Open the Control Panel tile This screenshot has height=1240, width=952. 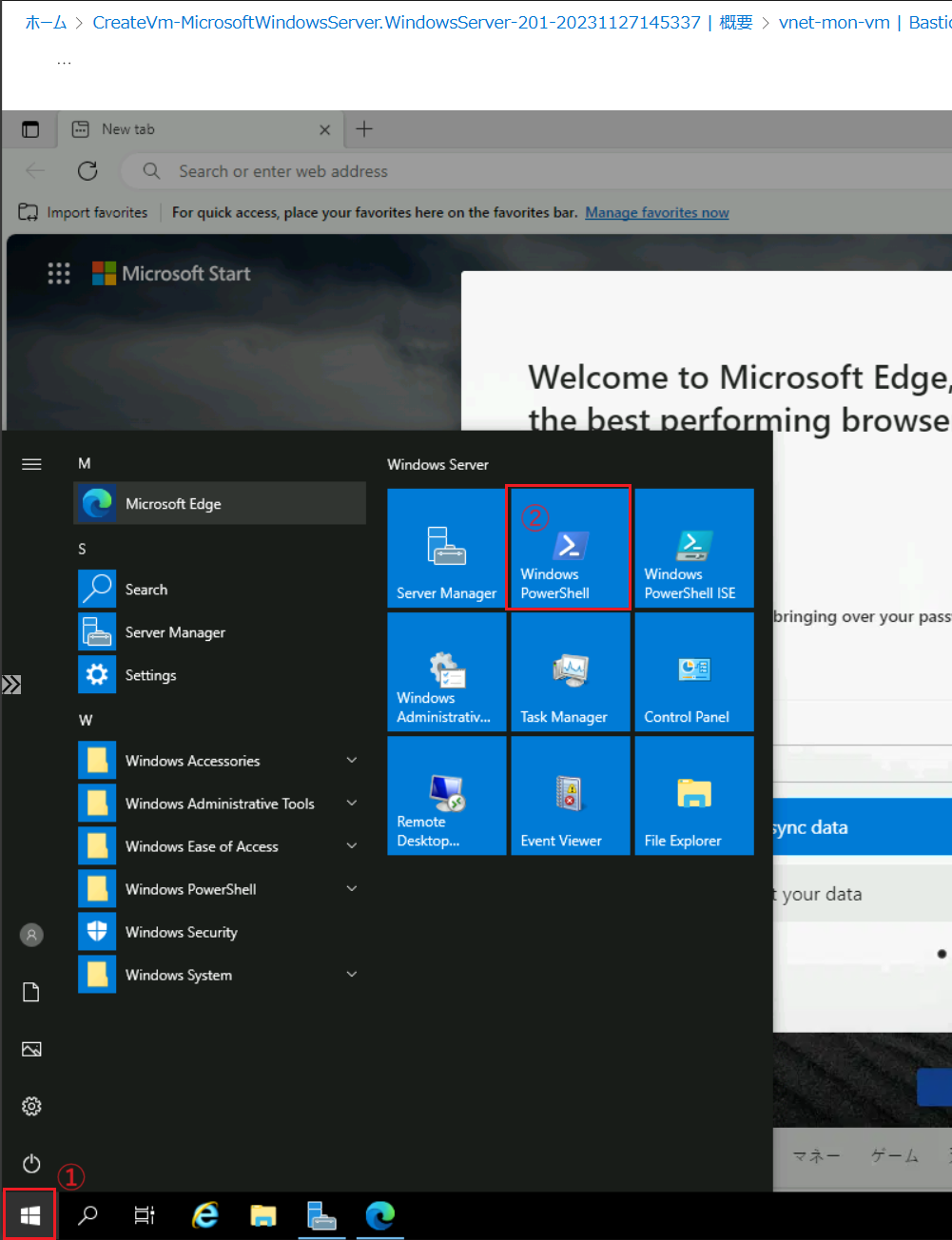point(694,672)
